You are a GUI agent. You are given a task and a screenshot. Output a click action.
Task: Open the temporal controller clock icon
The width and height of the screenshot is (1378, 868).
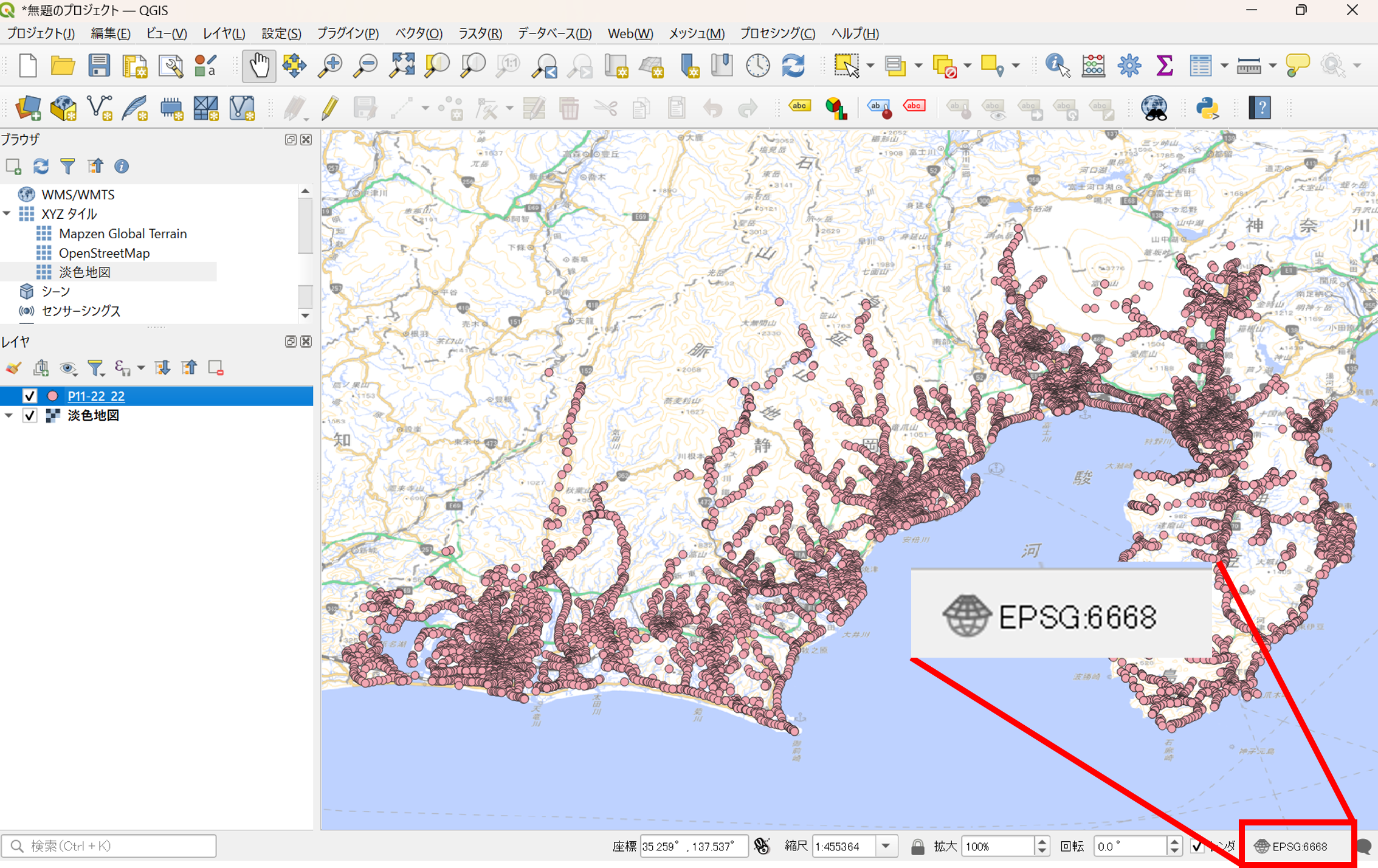click(757, 66)
